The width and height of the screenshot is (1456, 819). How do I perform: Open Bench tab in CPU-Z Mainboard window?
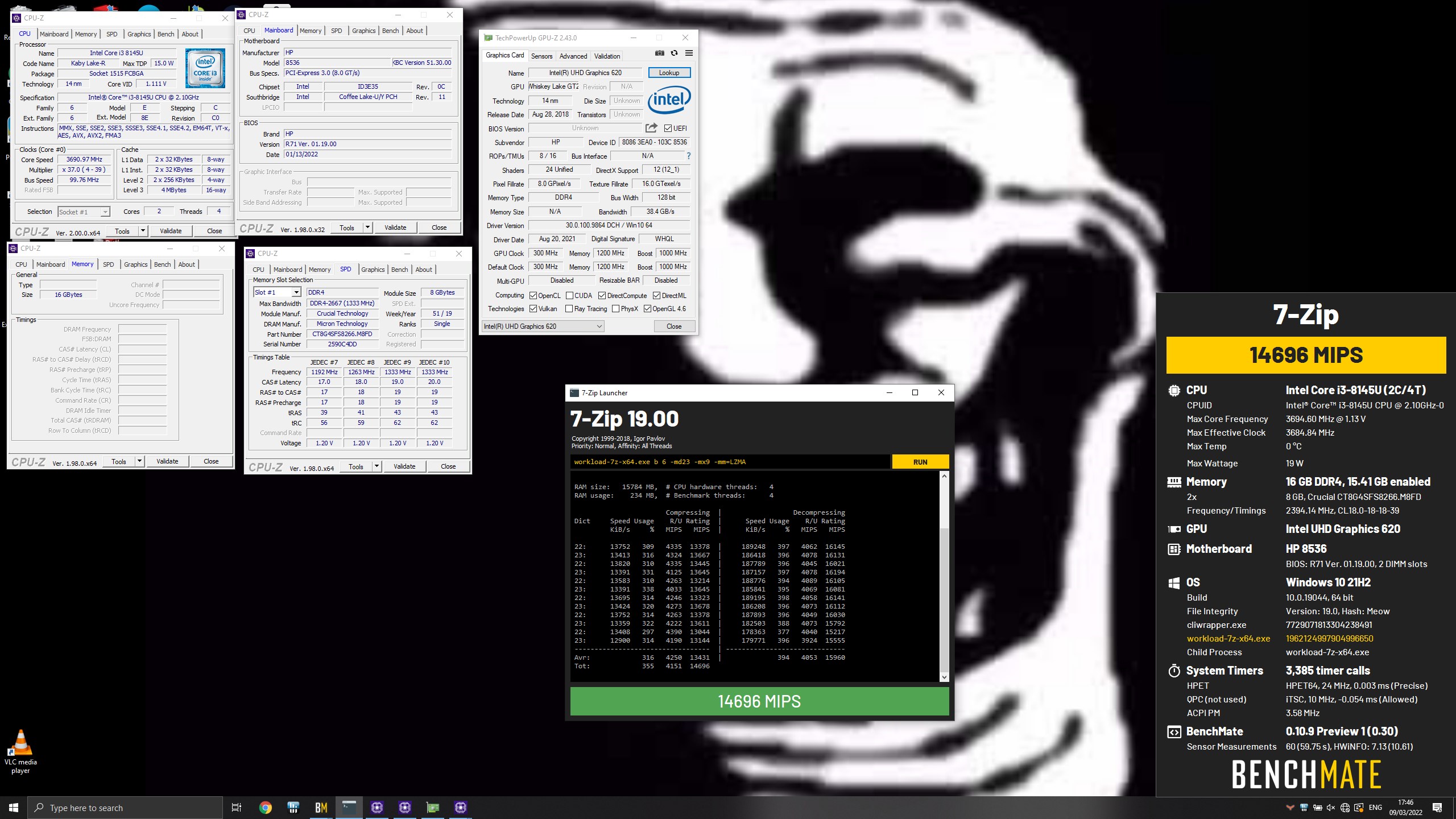click(390, 31)
